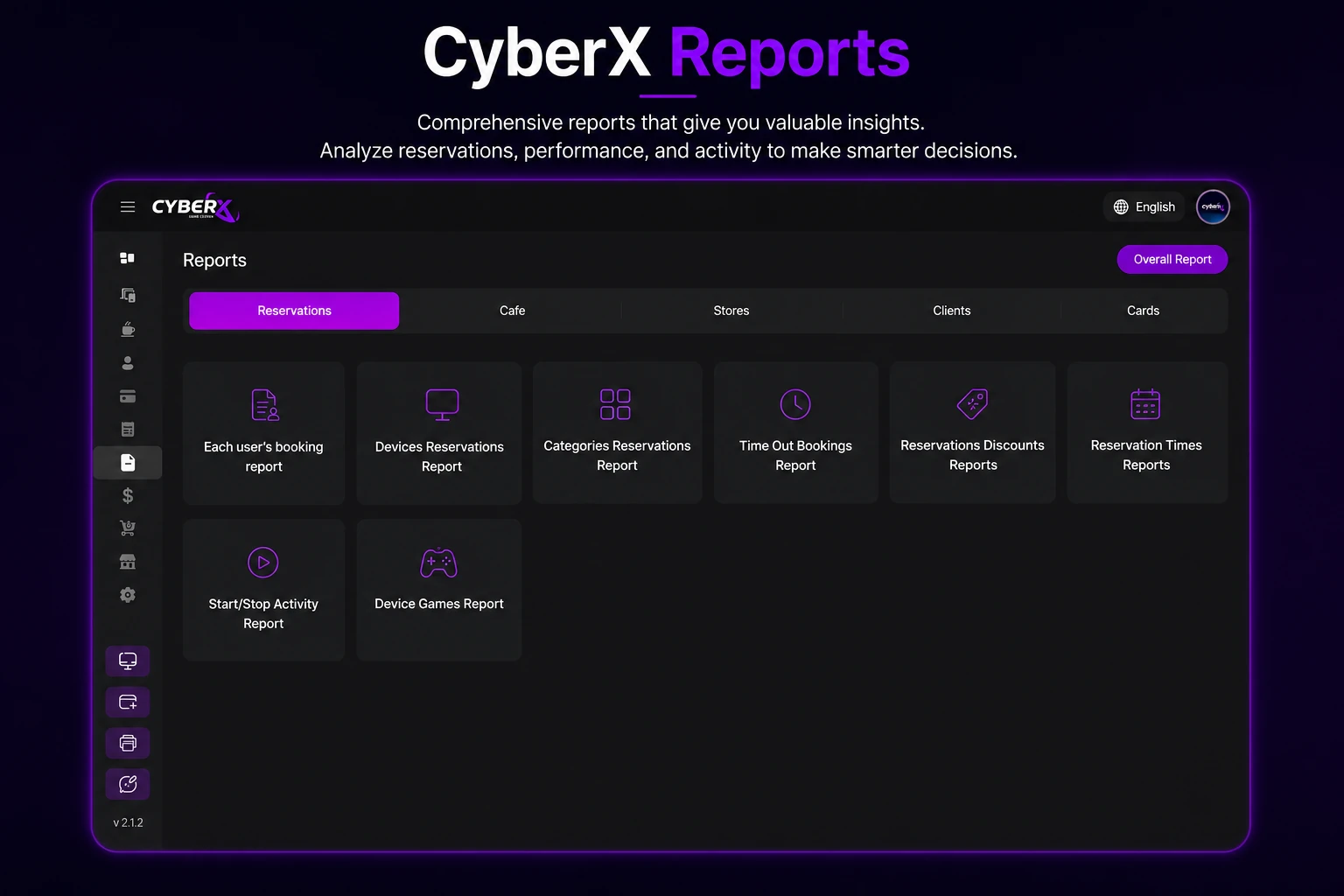Click the Reports page heading
Viewport: 1344px width, 896px height.
coord(214,261)
